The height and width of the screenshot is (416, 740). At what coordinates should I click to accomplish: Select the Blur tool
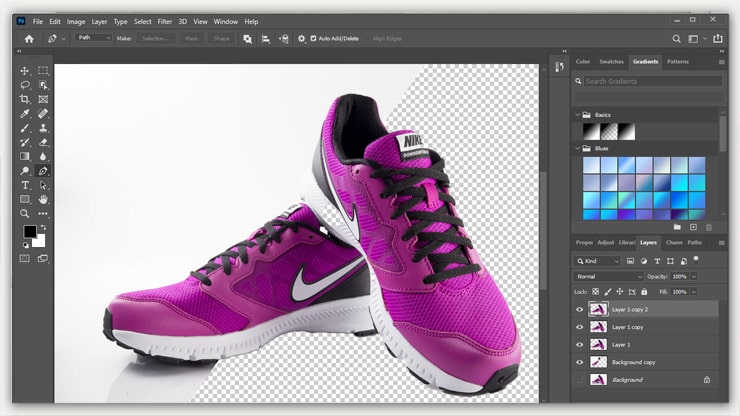click(43, 156)
